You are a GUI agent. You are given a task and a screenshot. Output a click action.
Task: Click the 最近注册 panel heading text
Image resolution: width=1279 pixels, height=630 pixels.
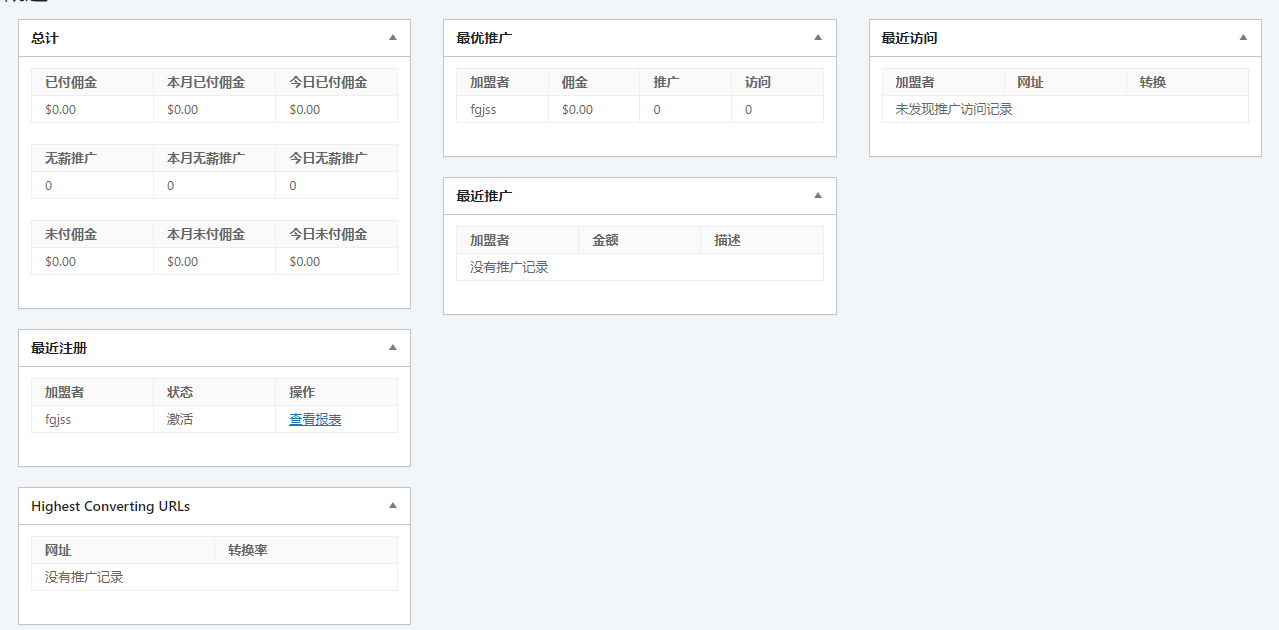pyautogui.click(x=59, y=348)
